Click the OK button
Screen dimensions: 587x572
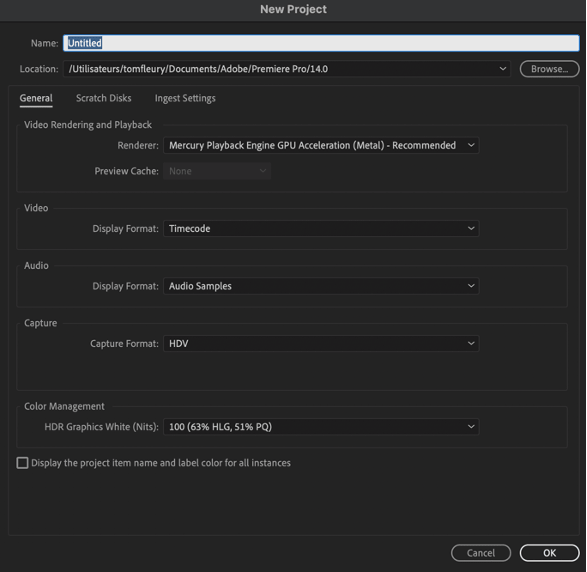click(549, 553)
